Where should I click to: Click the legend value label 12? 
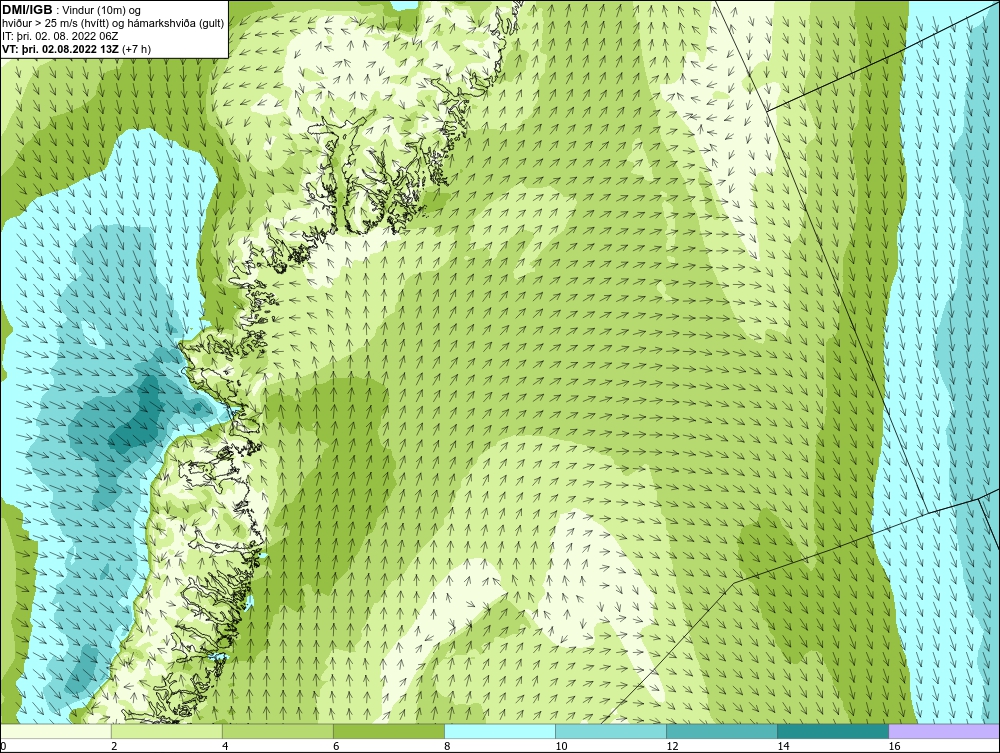(x=672, y=746)
